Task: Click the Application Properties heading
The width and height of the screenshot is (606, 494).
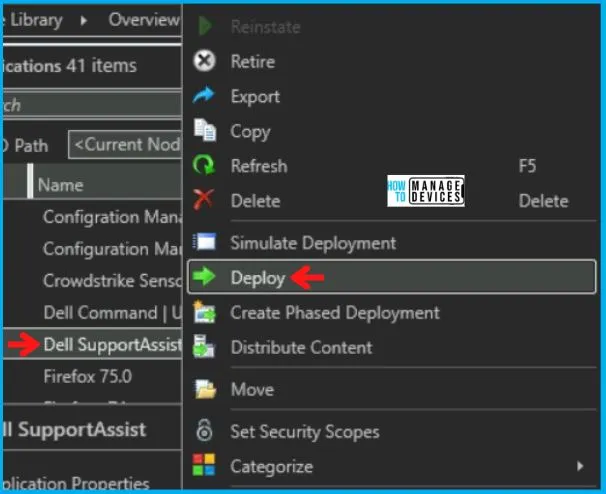Action: point(76,483)
